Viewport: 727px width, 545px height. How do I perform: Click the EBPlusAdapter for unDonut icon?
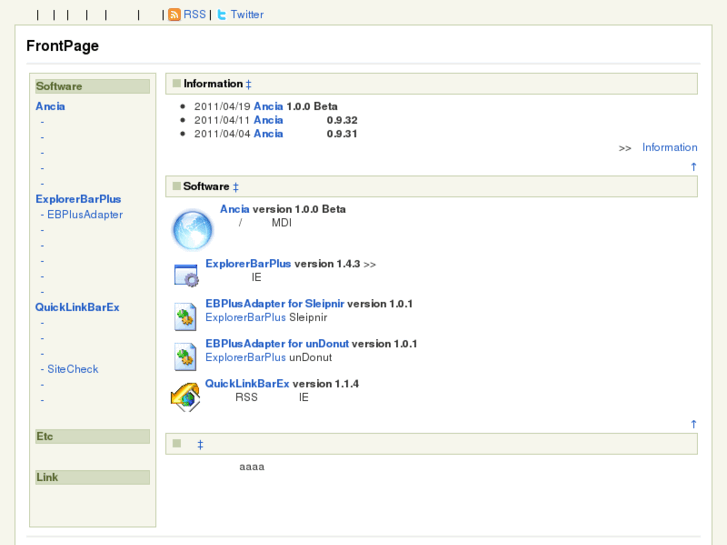(186, 356)
